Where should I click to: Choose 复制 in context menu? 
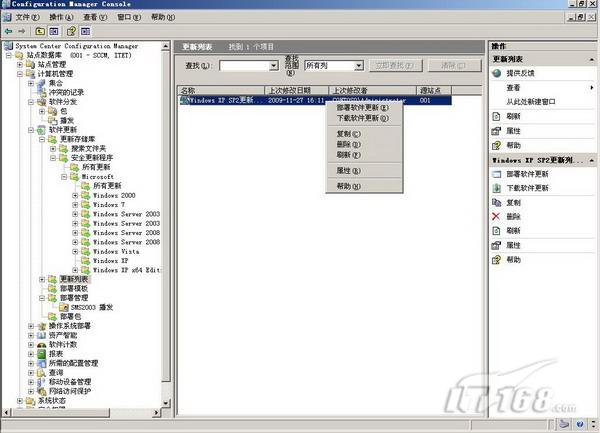tap(364, 134)
